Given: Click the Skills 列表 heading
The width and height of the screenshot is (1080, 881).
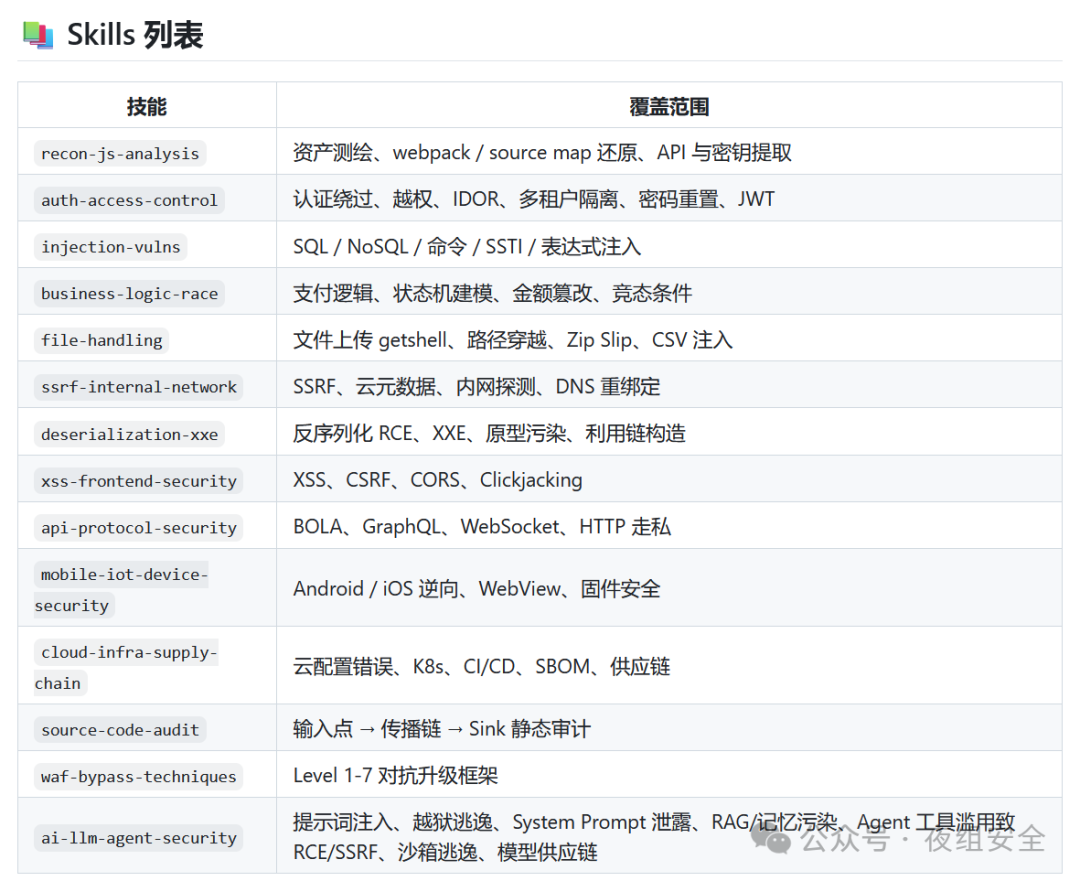Looking at the screenshot, I should 135,34.
